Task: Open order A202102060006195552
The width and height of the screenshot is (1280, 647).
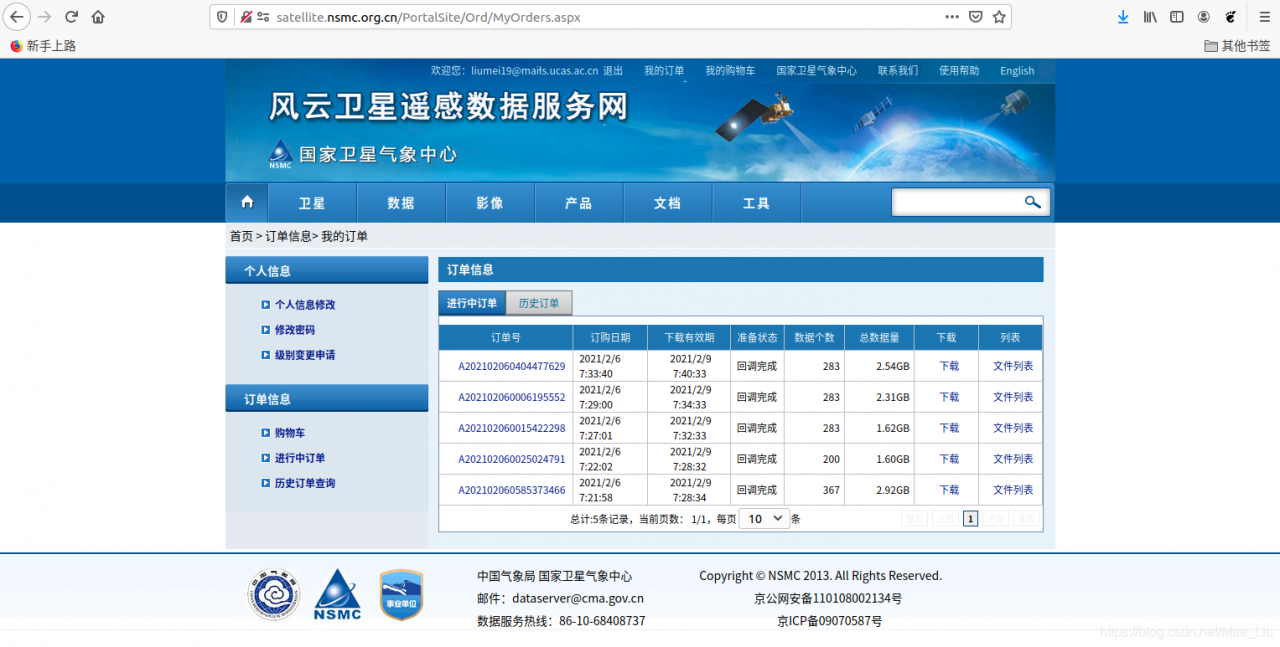Action: pyautogui.click(x=512, y=397)
